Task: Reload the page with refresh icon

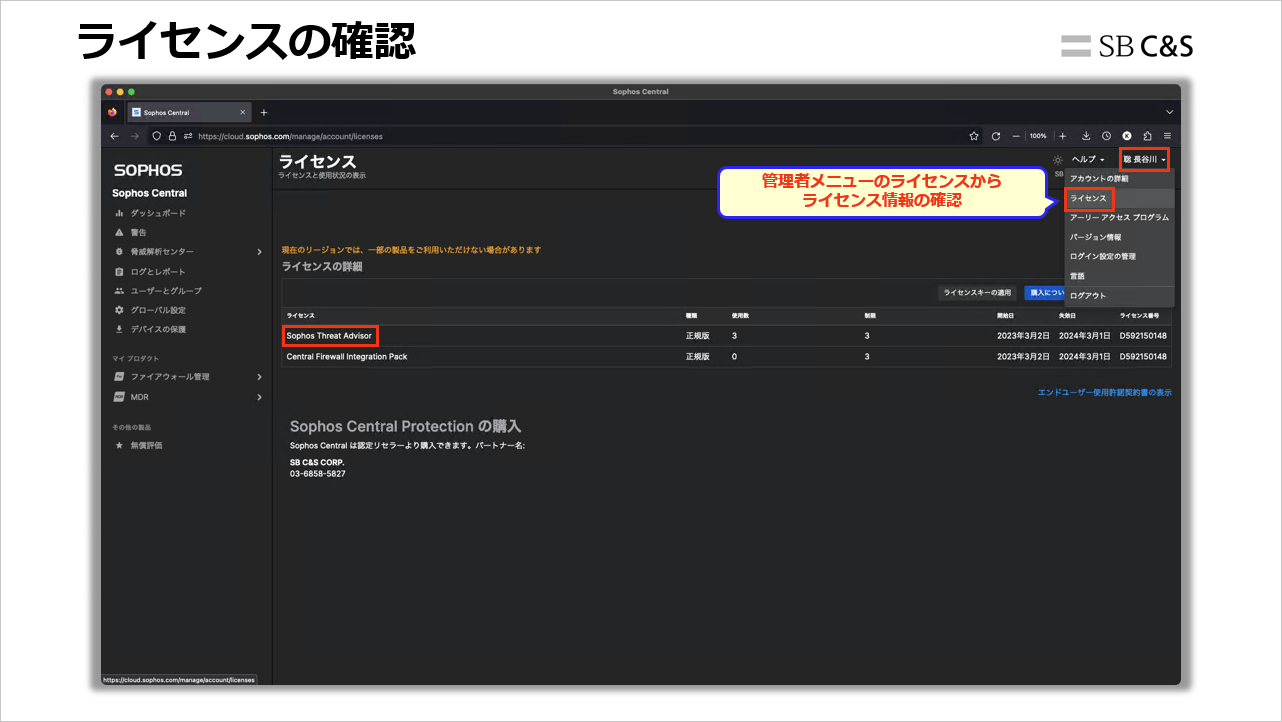Action: pyautogui.click(x=996, y=136)
